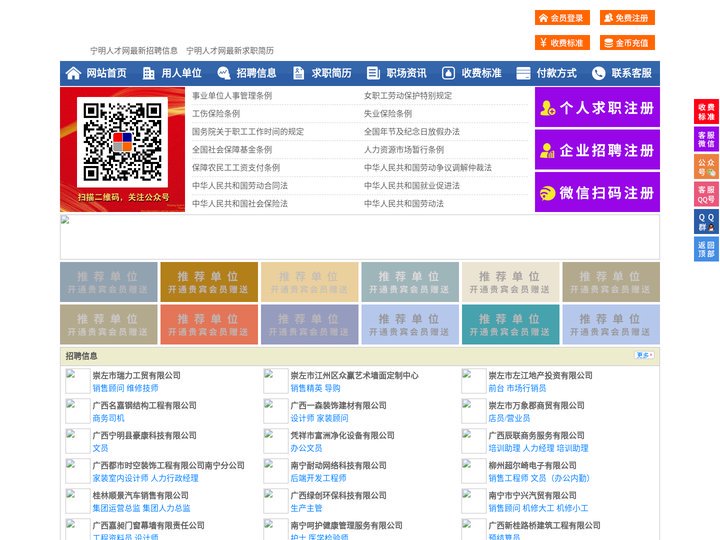Screen dimensions: 720x540
Task: Open the 全国年节及纪念日放假办法 link
Action: tap(412, 131)
